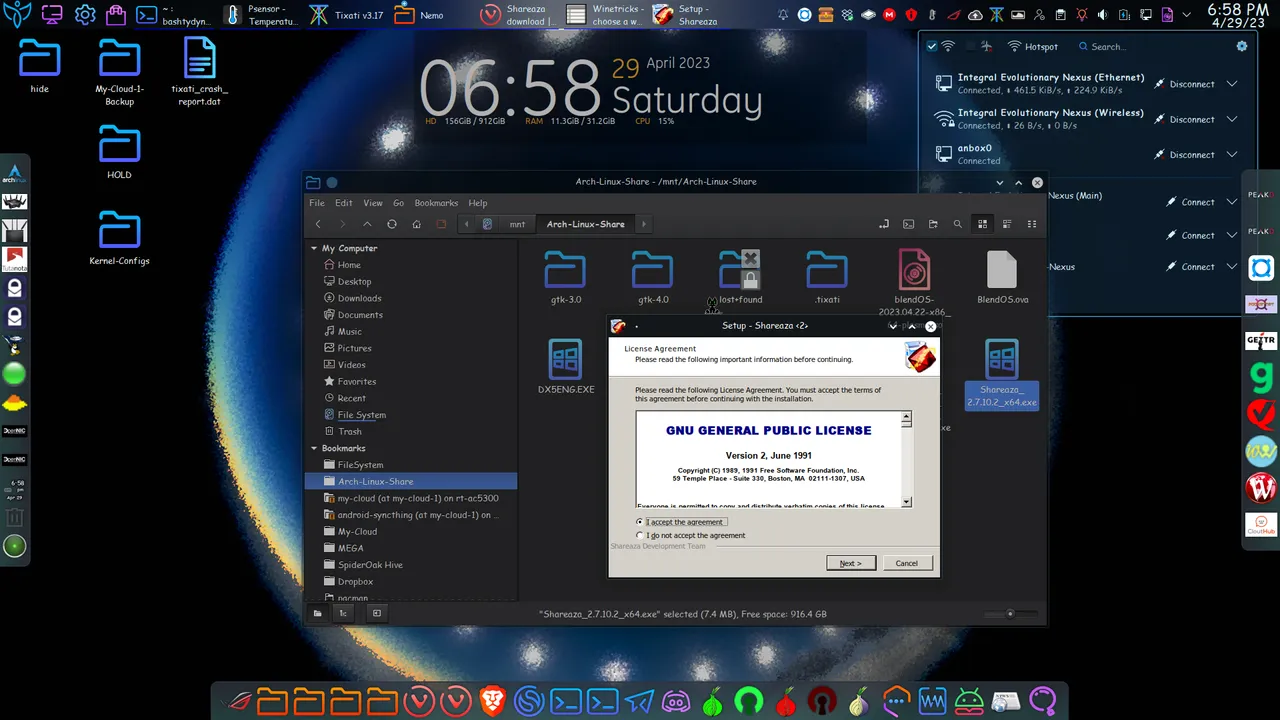Disconnect the Wireless connection

click(x=1185, y=119)
